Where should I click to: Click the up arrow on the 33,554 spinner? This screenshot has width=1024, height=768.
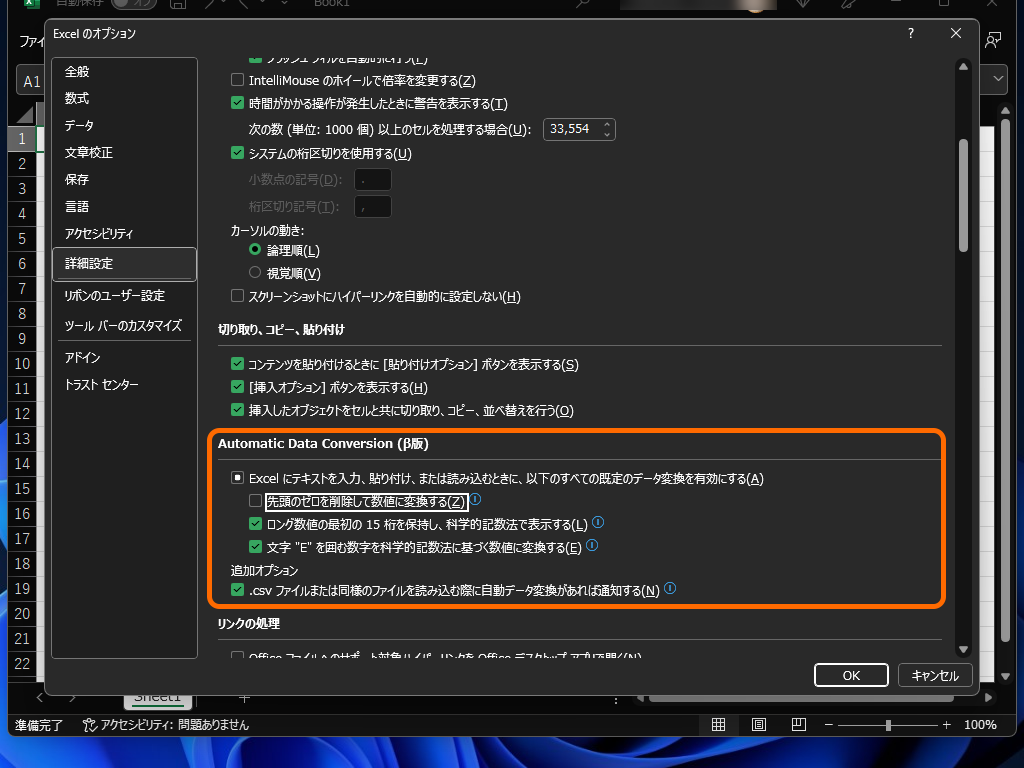pos(606,124)
